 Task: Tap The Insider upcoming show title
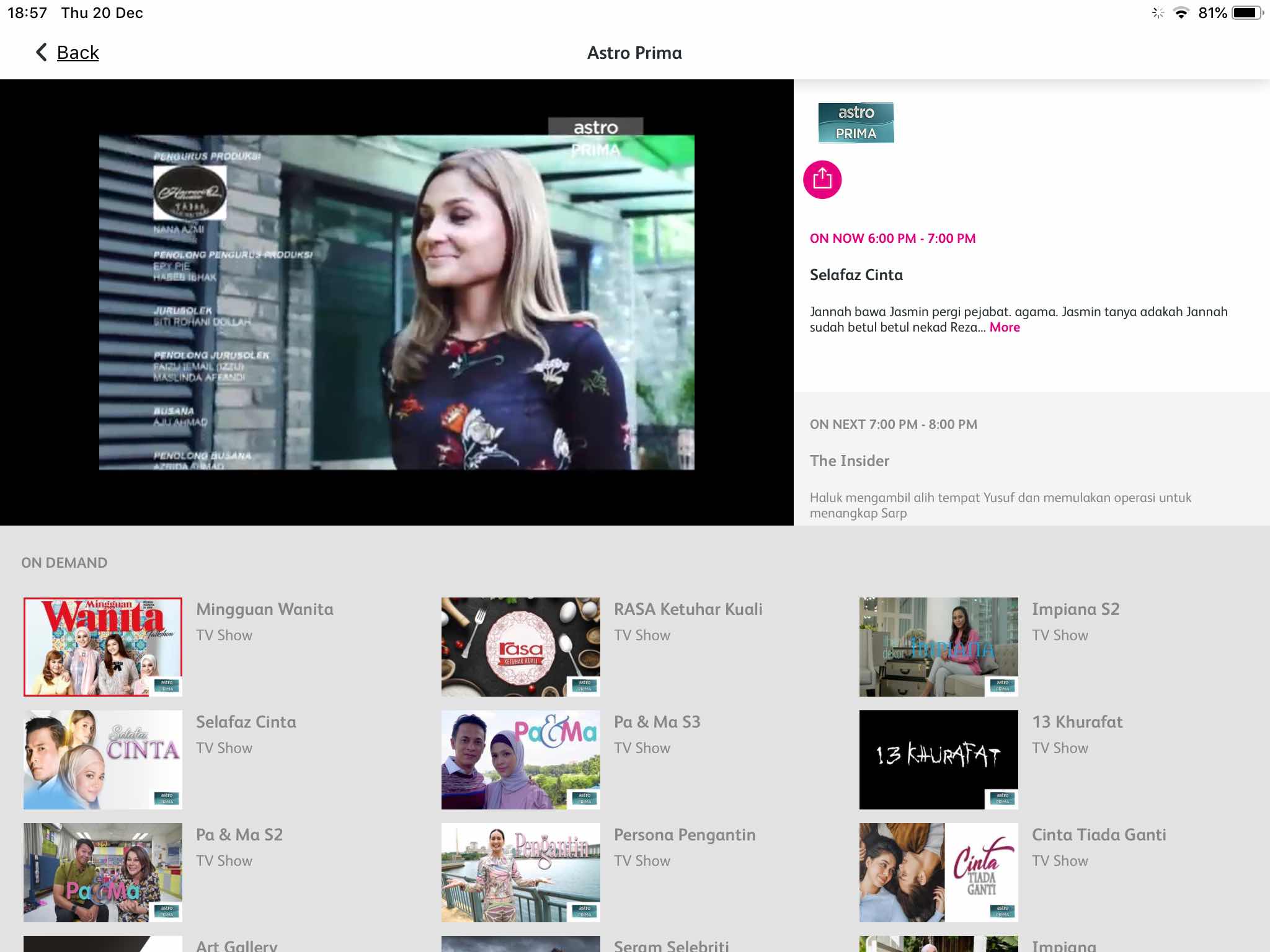(x=850, y=461)
